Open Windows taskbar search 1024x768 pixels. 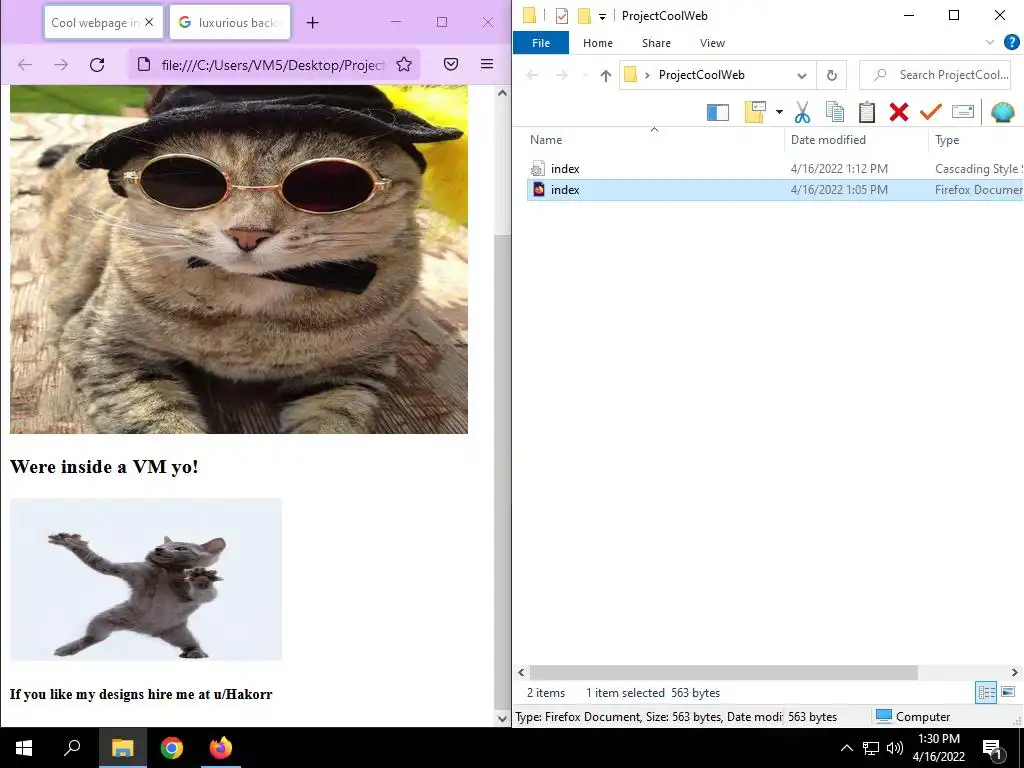click(72, 748)
